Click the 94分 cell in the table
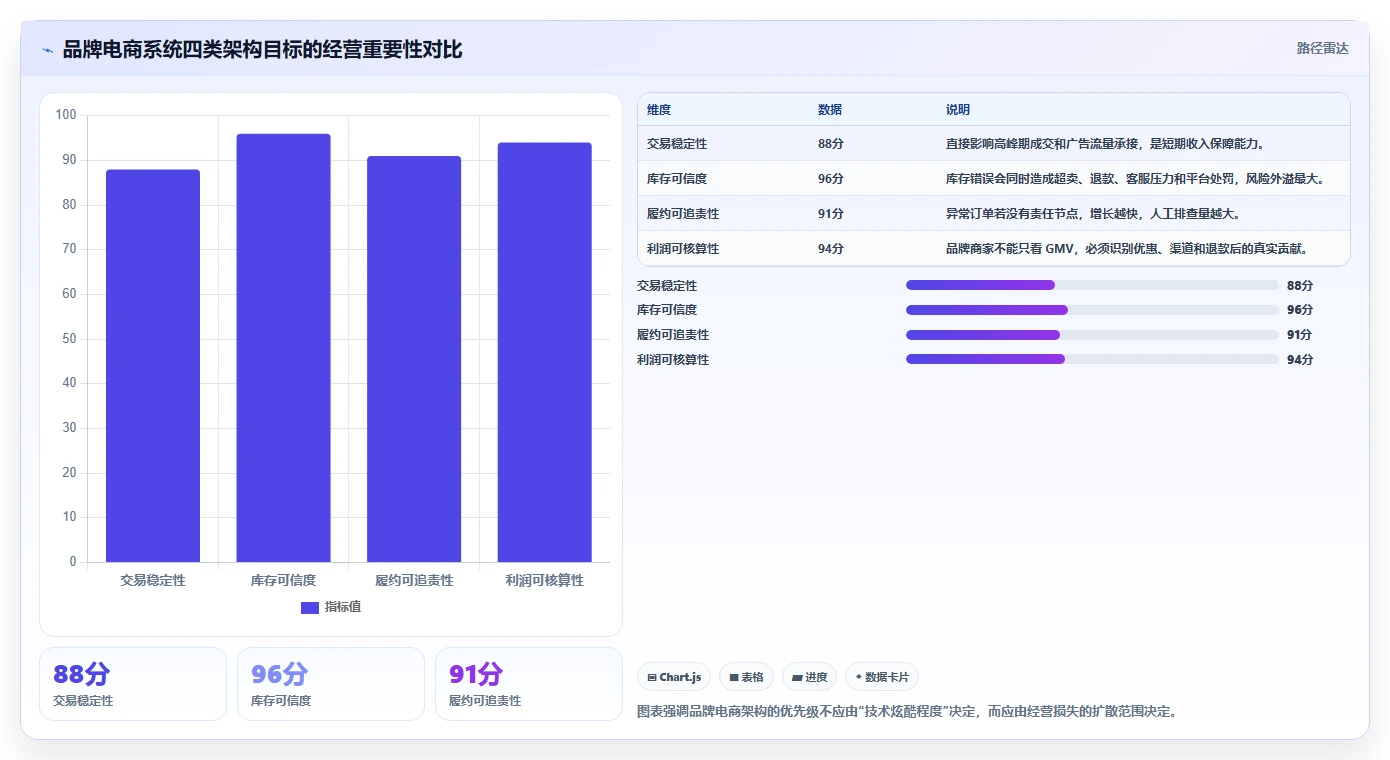 point(831,249)
